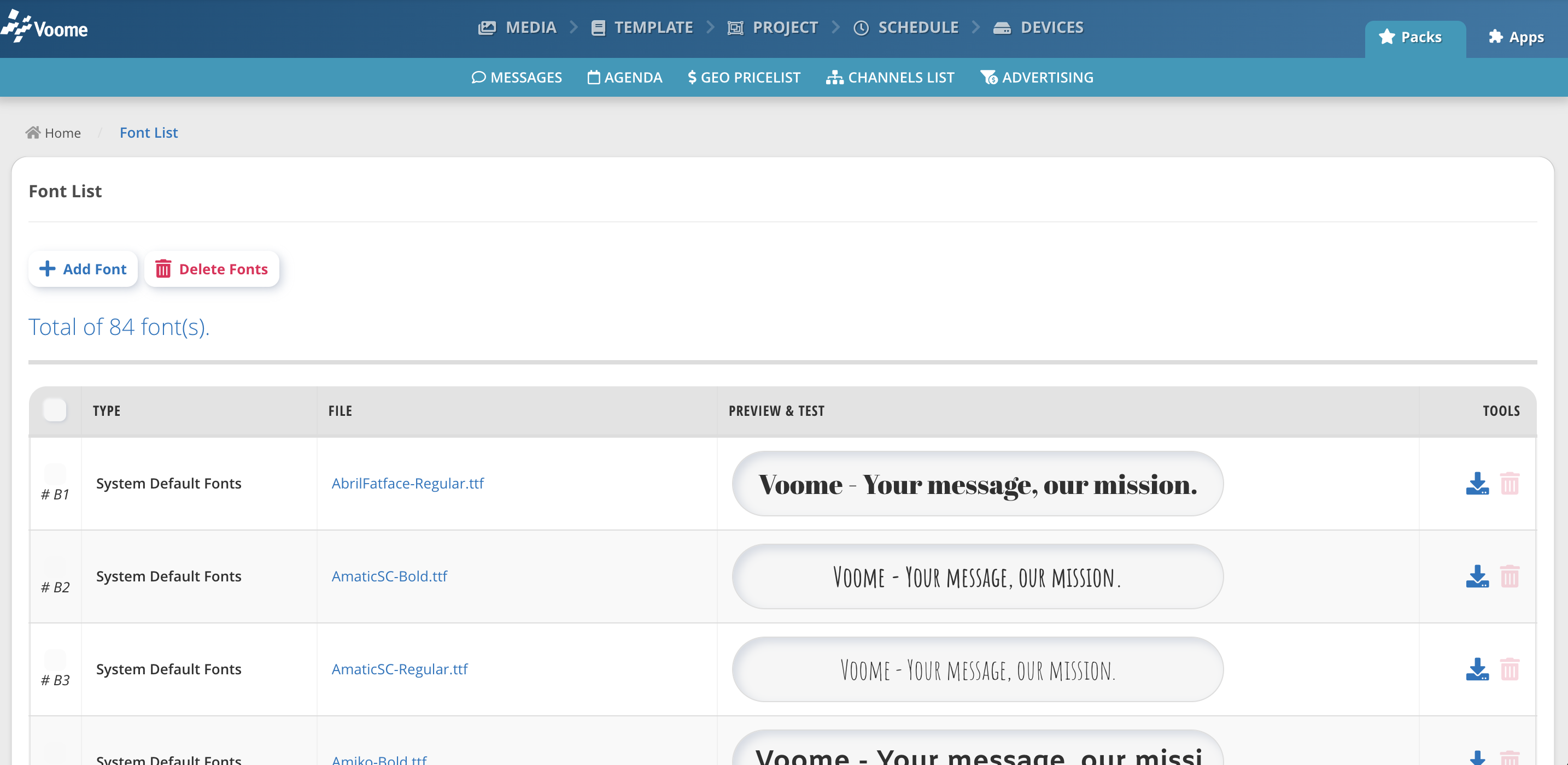Open the Template section

click(x=641, y=27)
